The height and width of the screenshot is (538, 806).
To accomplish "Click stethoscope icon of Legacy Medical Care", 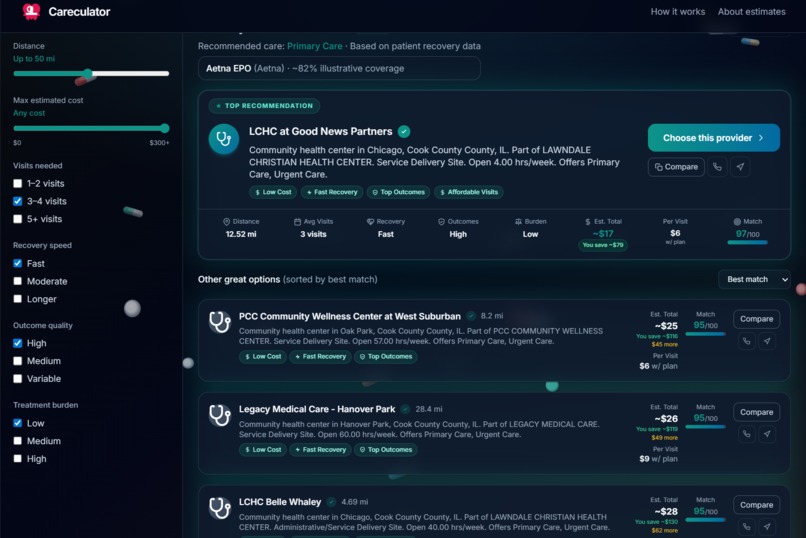I will 219,415.
